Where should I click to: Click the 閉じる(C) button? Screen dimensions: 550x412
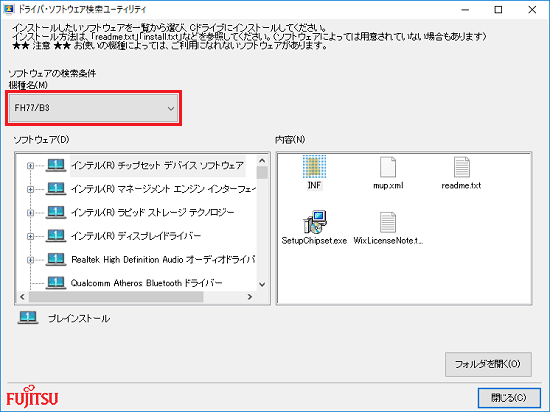[509, 398]
